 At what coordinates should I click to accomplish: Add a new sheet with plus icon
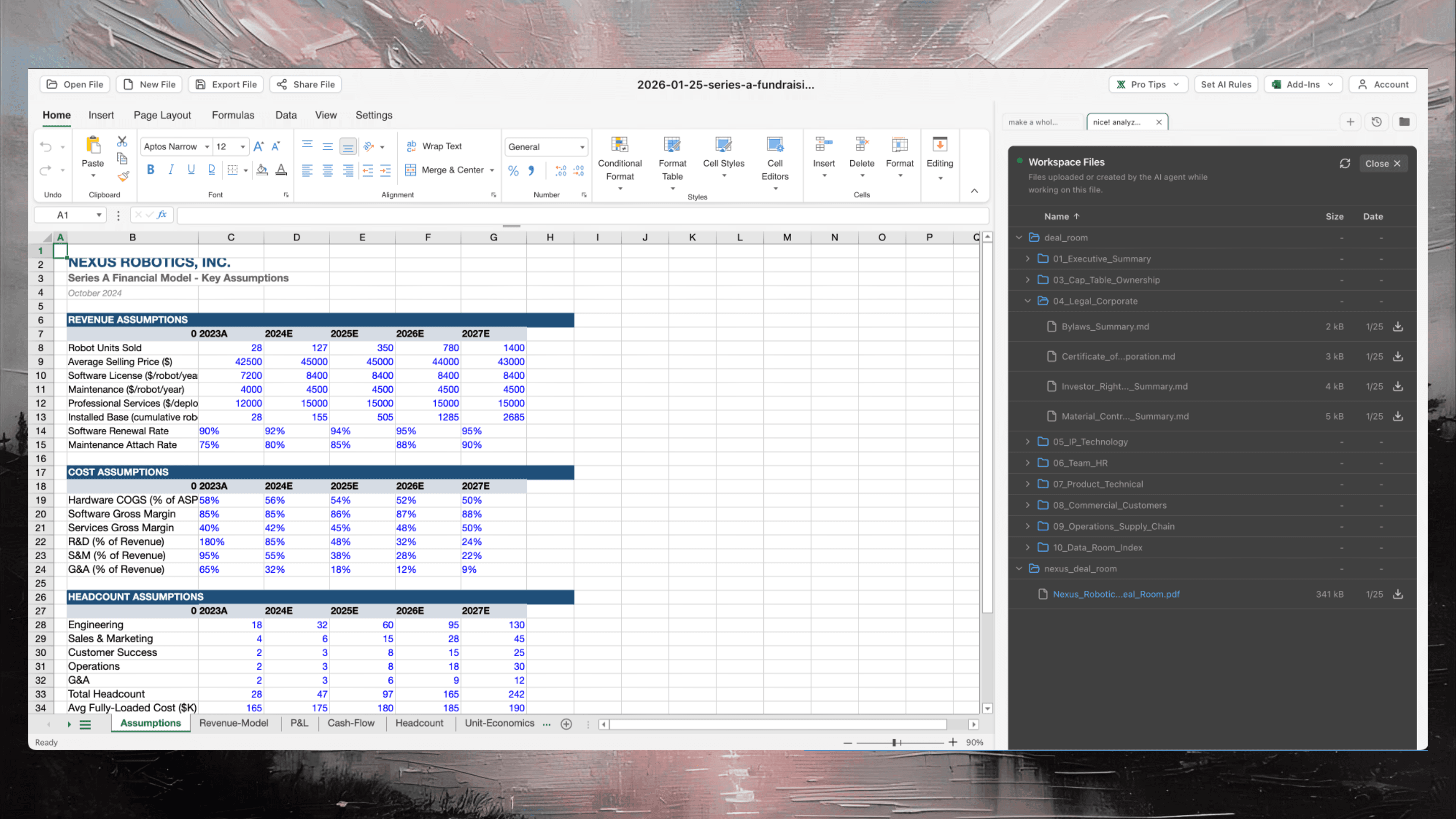pyautogui.click(x=566, y=724)
